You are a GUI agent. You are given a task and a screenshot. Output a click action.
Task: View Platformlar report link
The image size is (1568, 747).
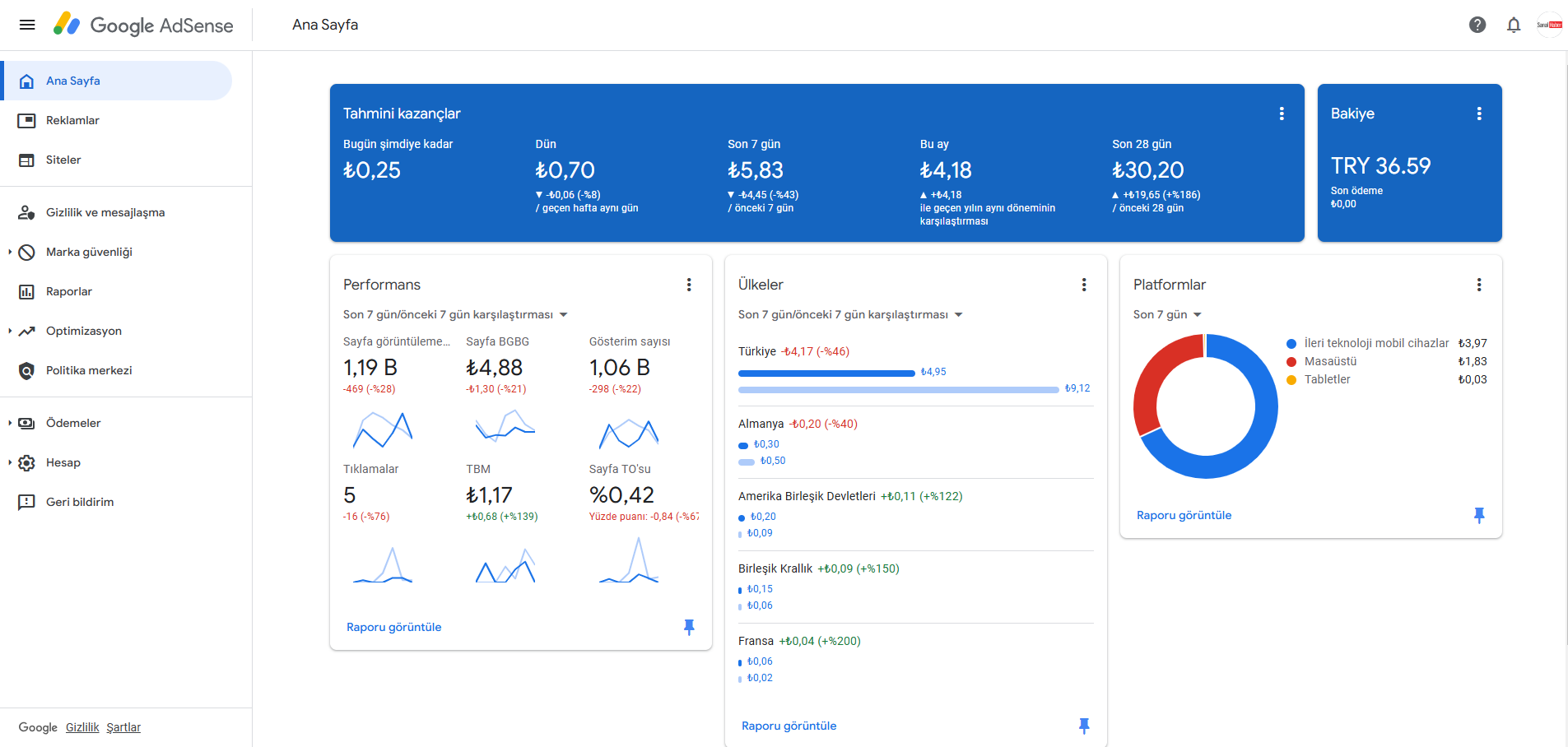point(1184,515)
